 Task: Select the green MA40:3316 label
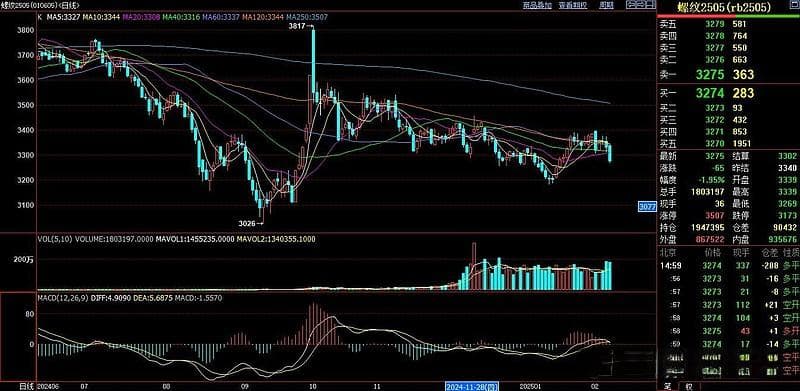click(x=180, y=17)
